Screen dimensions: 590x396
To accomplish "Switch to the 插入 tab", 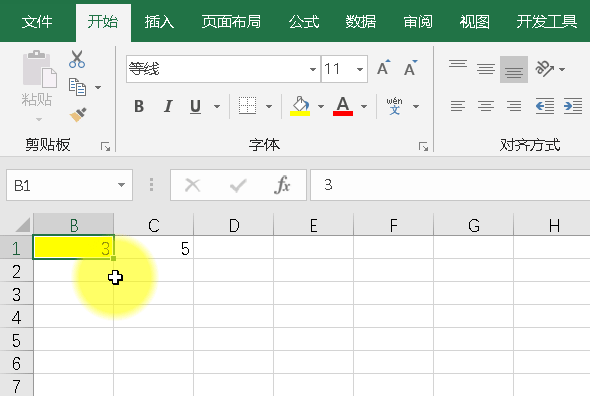I will point(159,22).
